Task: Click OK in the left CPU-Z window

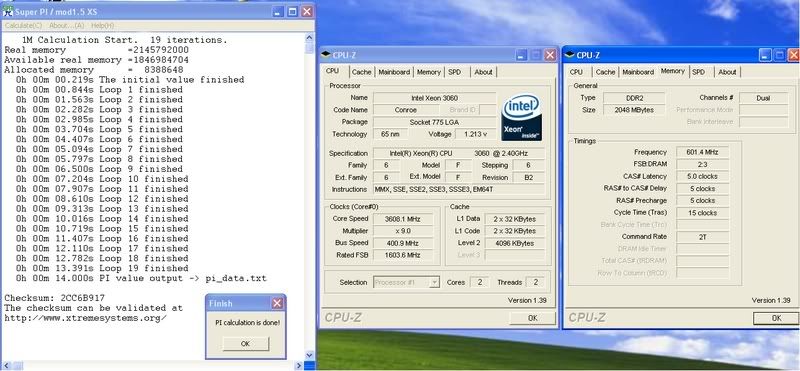Action: click(x=532, y=318)
